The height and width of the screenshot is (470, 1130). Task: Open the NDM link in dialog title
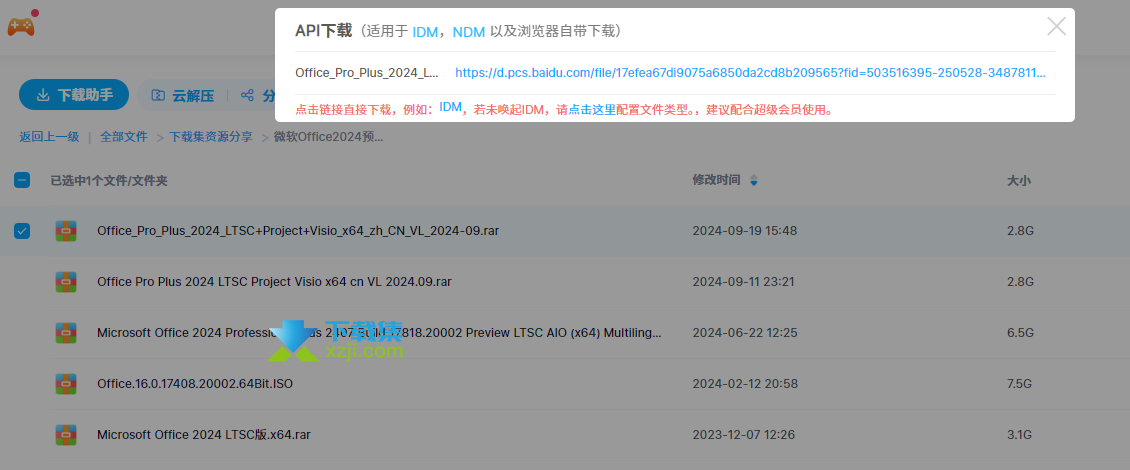pyautogui.click(x=468, y=31)
